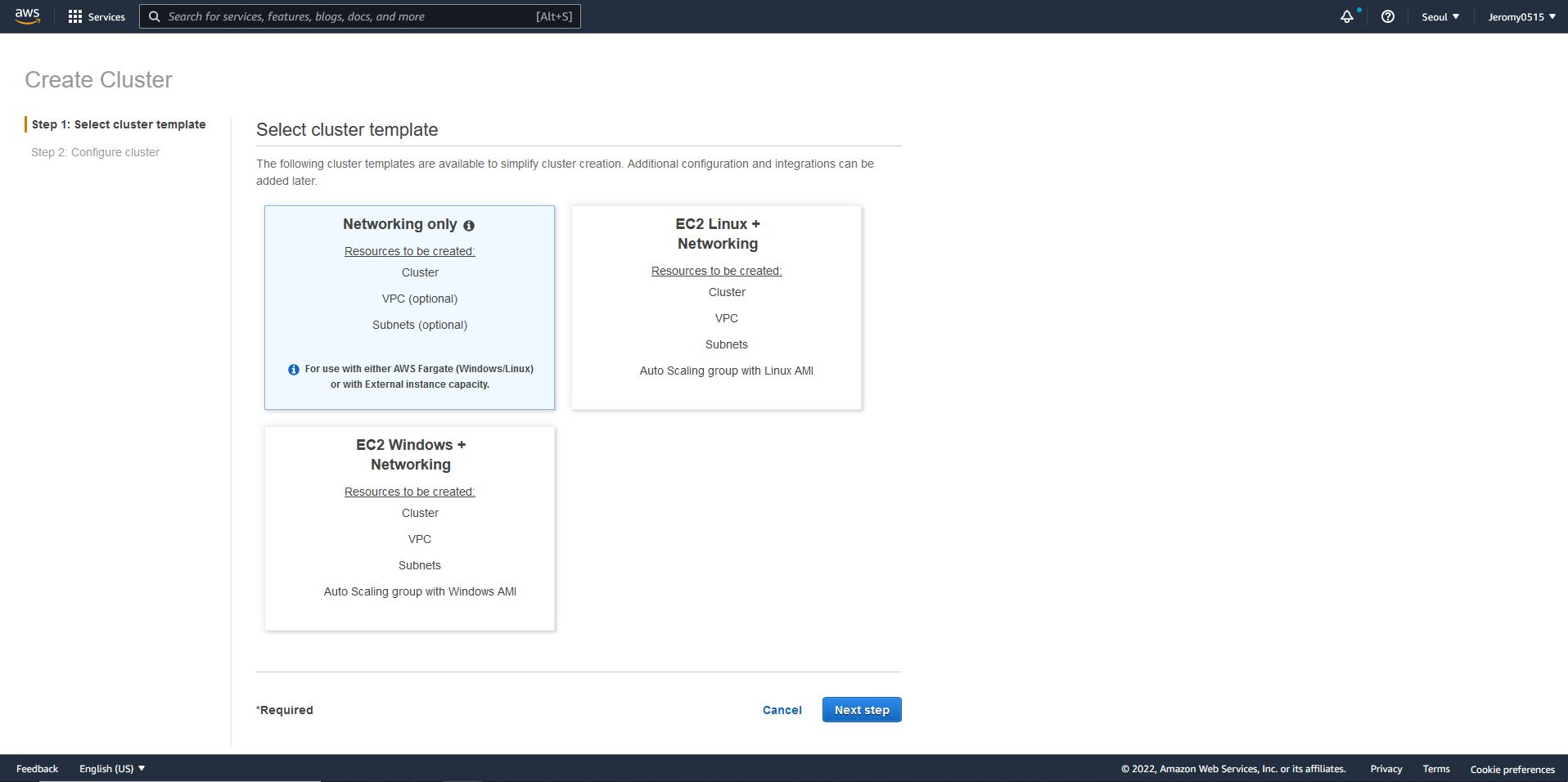Click the Subnets (optional) text
The image size is (1568, 782).
click(x=420, y=325)
